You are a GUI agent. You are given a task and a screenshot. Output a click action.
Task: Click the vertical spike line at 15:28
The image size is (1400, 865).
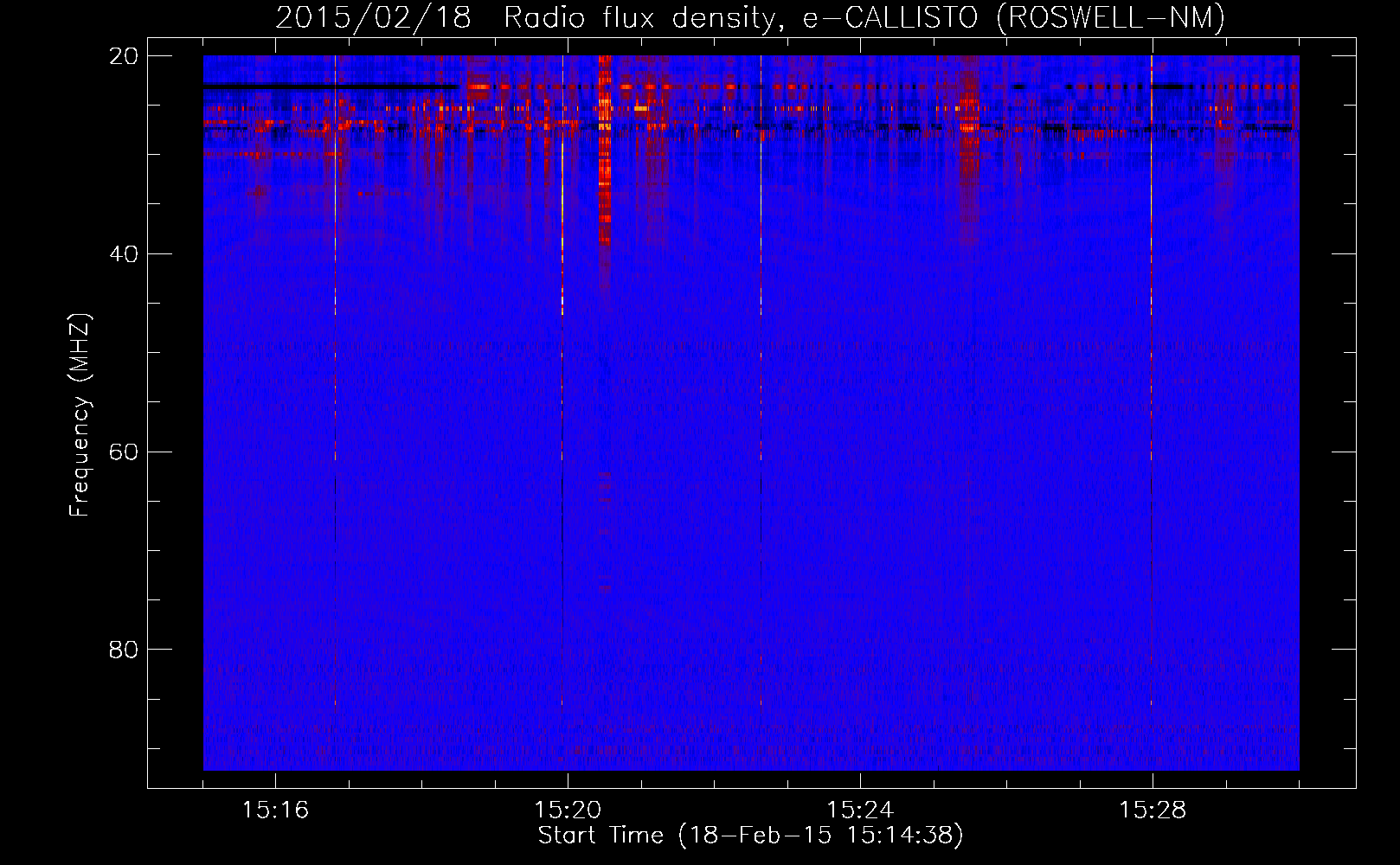(1152, 381)
